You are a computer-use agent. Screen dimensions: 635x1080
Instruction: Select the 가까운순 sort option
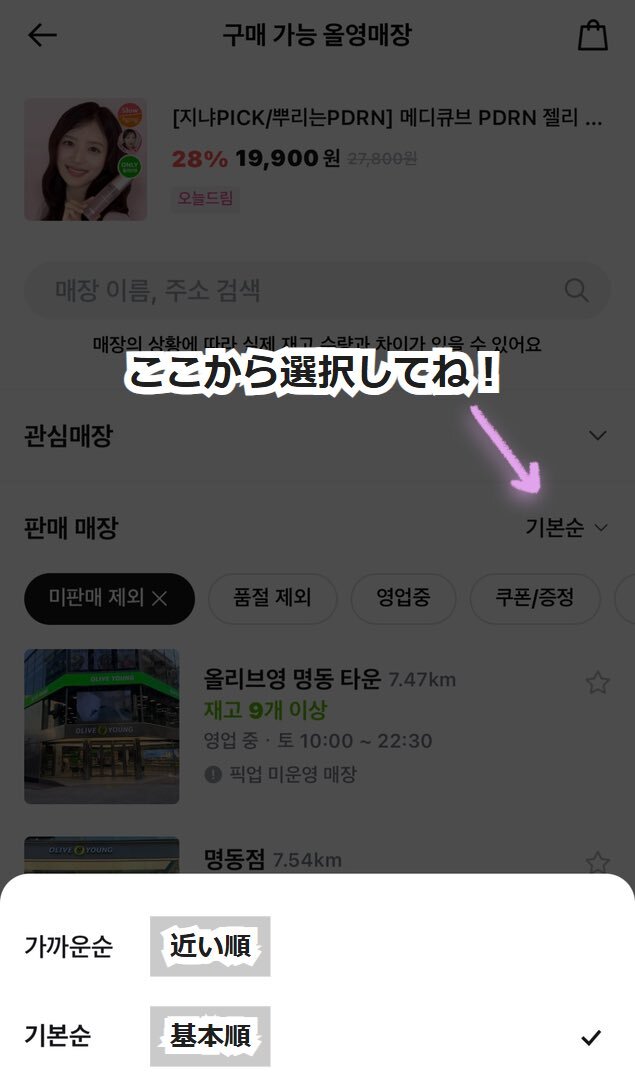pyautogui.click(x=317, y=946)
